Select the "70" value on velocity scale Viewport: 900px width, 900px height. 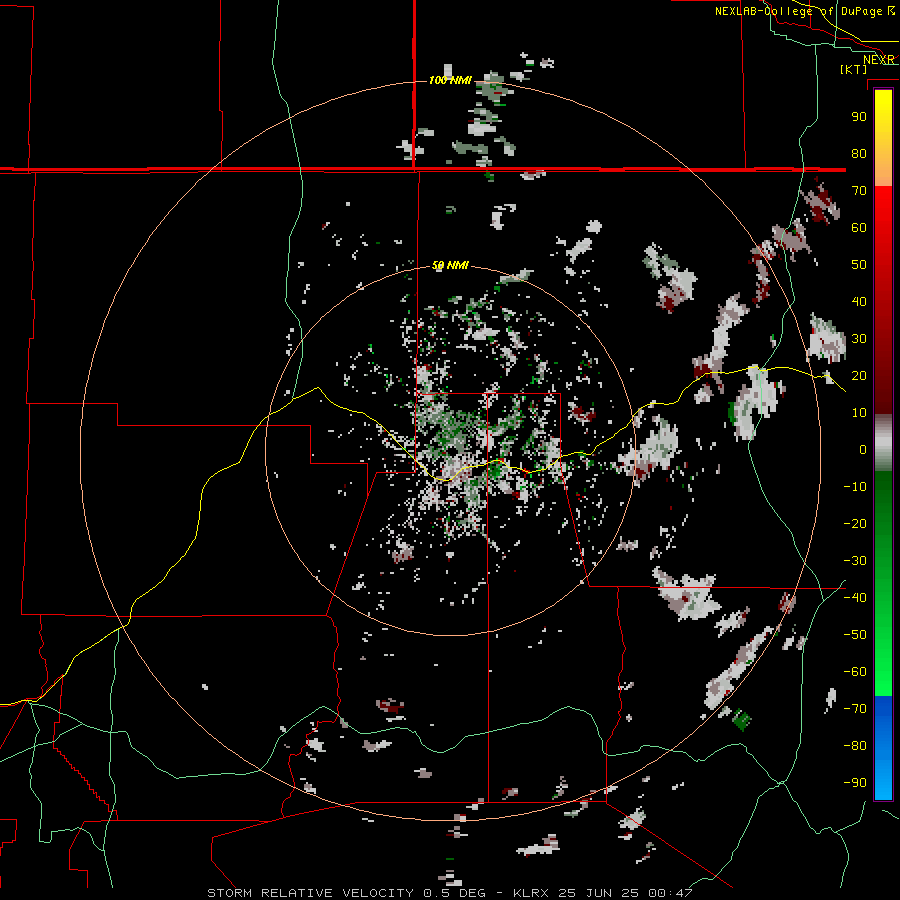[859, 191]
